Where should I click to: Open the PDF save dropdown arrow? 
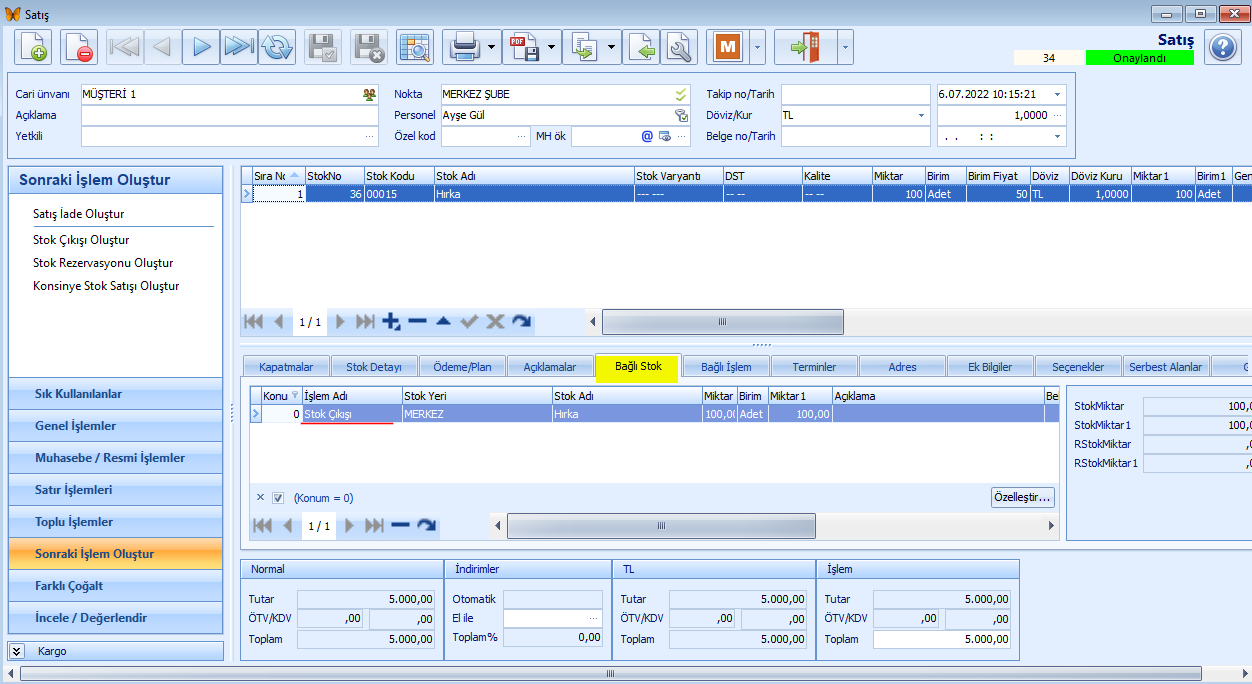(x=552, y=47)
